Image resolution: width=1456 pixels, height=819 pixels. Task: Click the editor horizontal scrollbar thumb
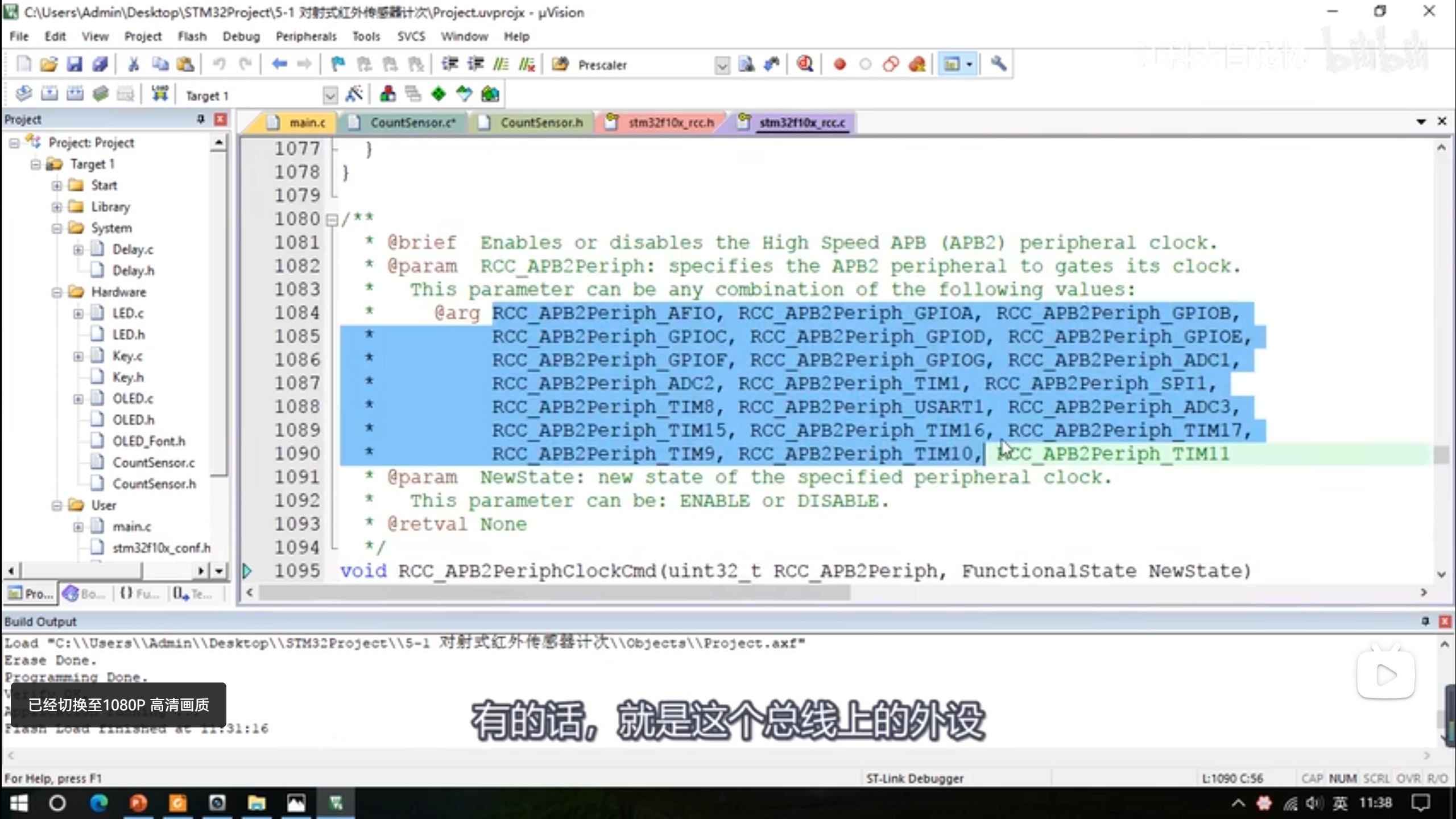click(x=555, y=593)
